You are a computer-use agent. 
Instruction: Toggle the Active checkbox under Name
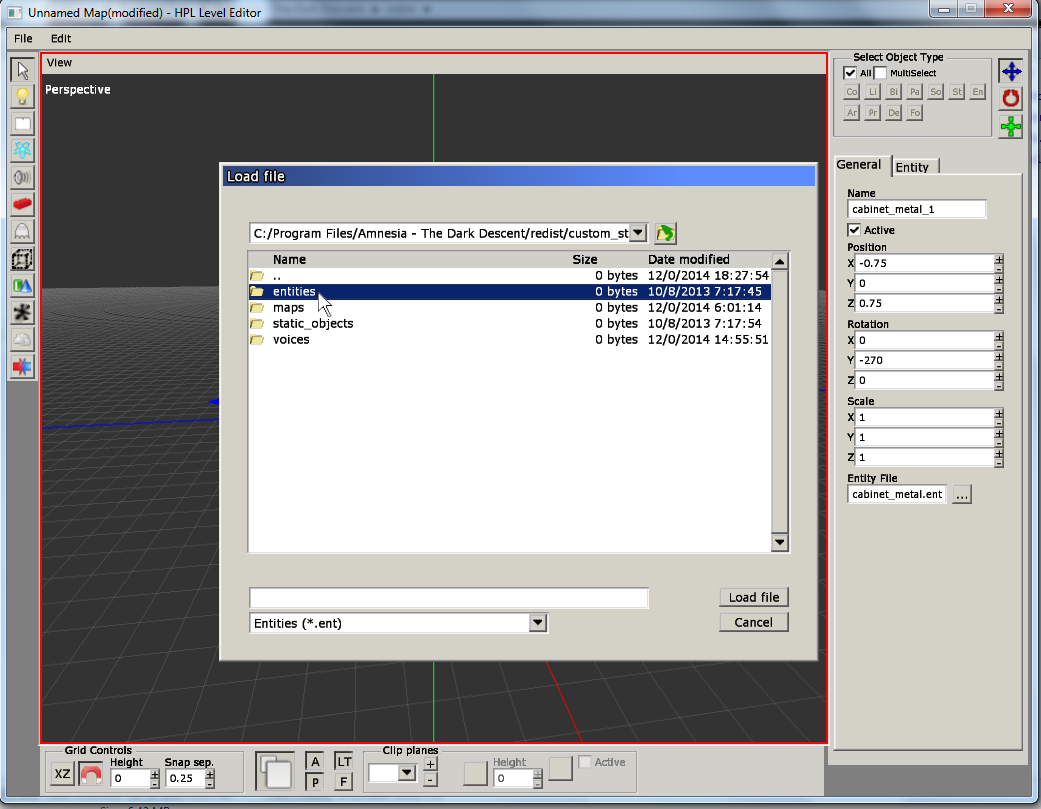pos(854,230)
